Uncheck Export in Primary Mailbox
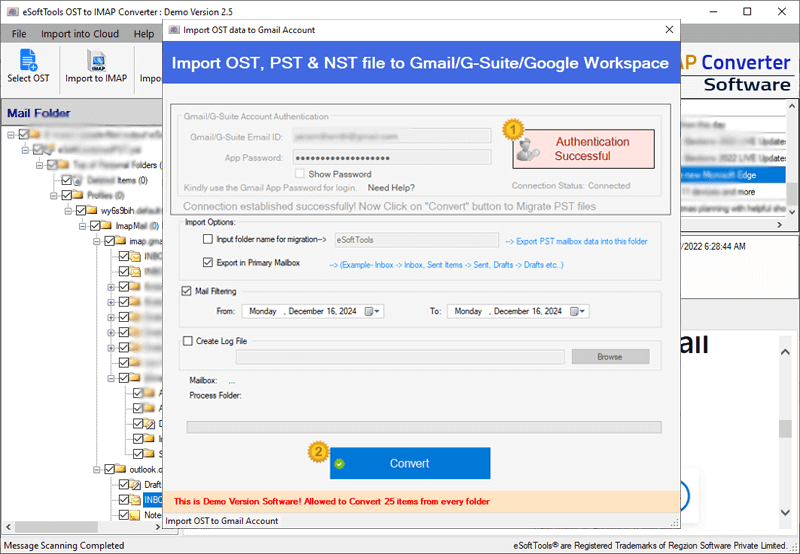800x554 pixels. pos(208,262)
